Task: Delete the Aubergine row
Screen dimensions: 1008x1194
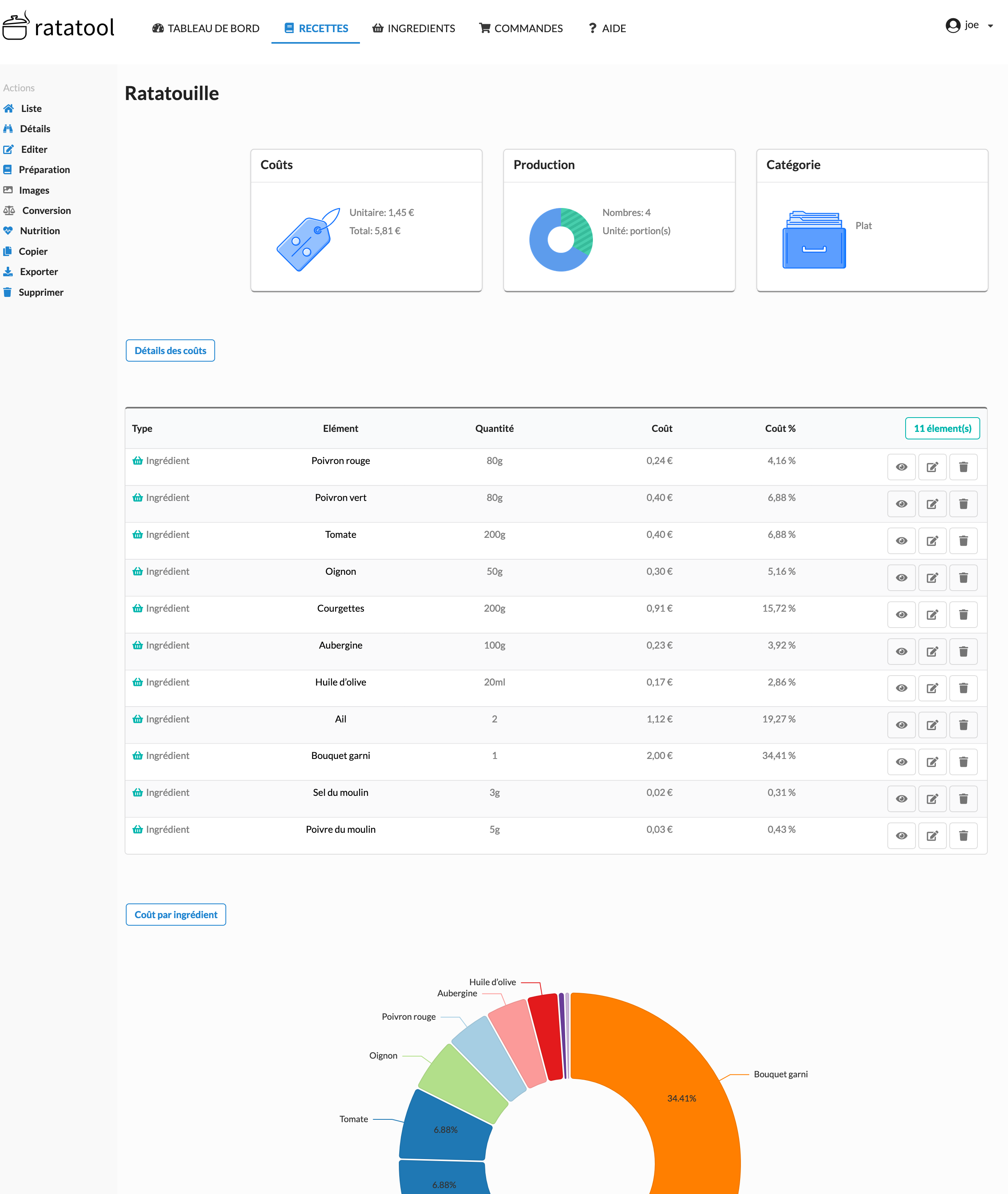Action: [963, 652]
